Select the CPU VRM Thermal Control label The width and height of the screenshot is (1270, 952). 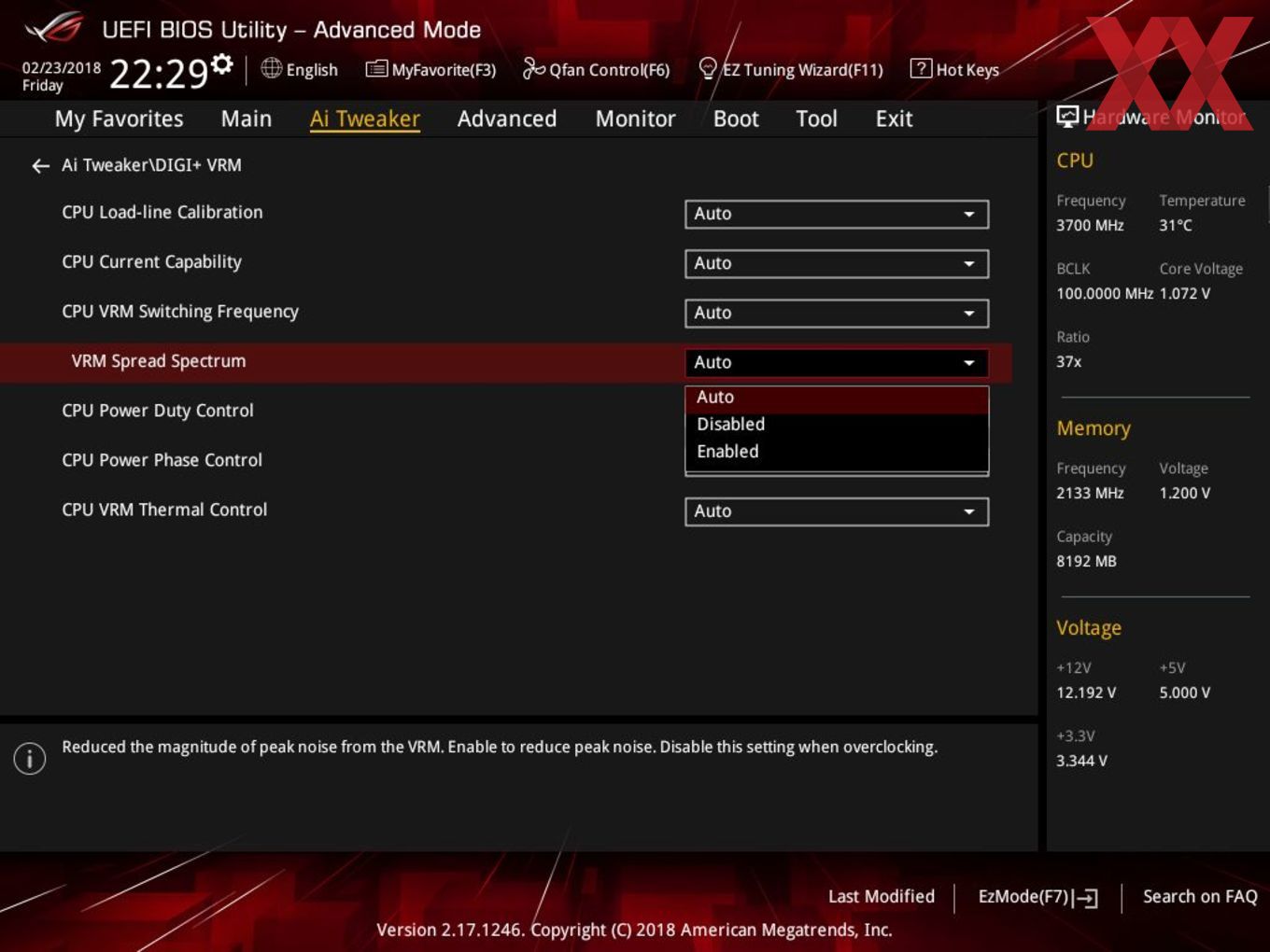pyautogui.click(x=164, y=510)
